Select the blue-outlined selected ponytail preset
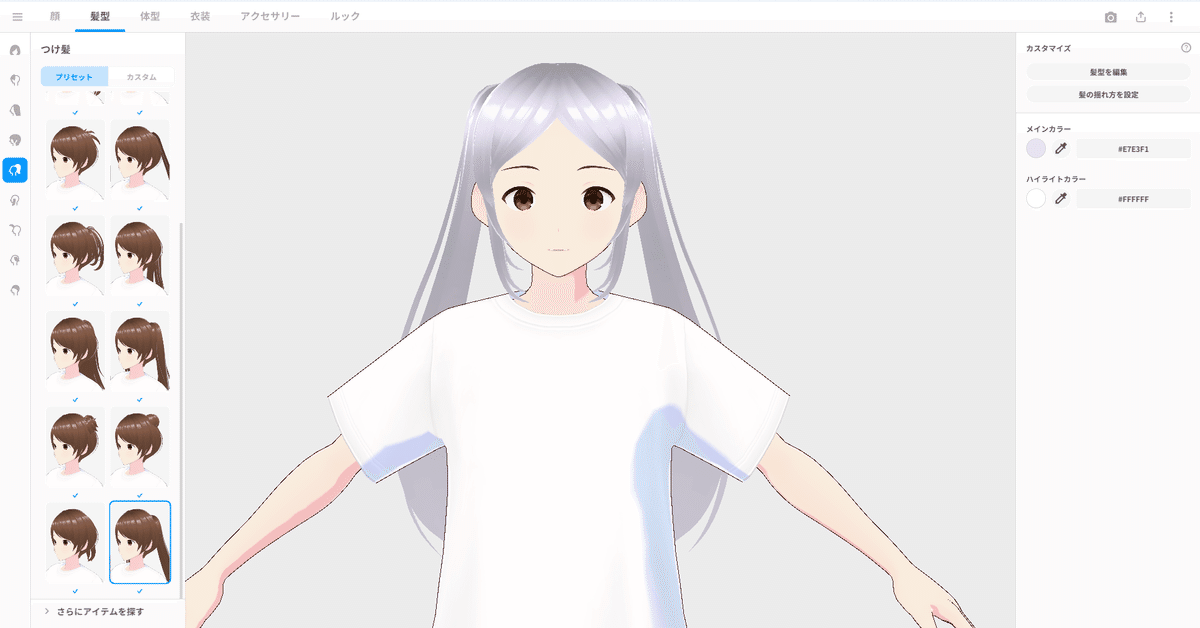This screenshot has width=1200, height=628. [140, 543]
